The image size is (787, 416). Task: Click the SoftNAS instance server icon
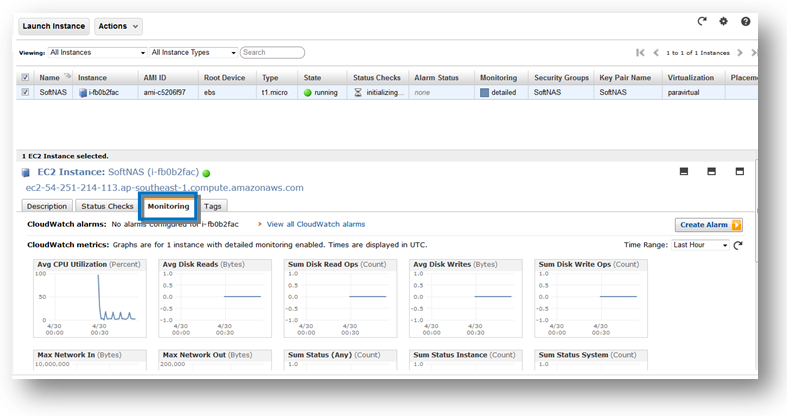83,92
